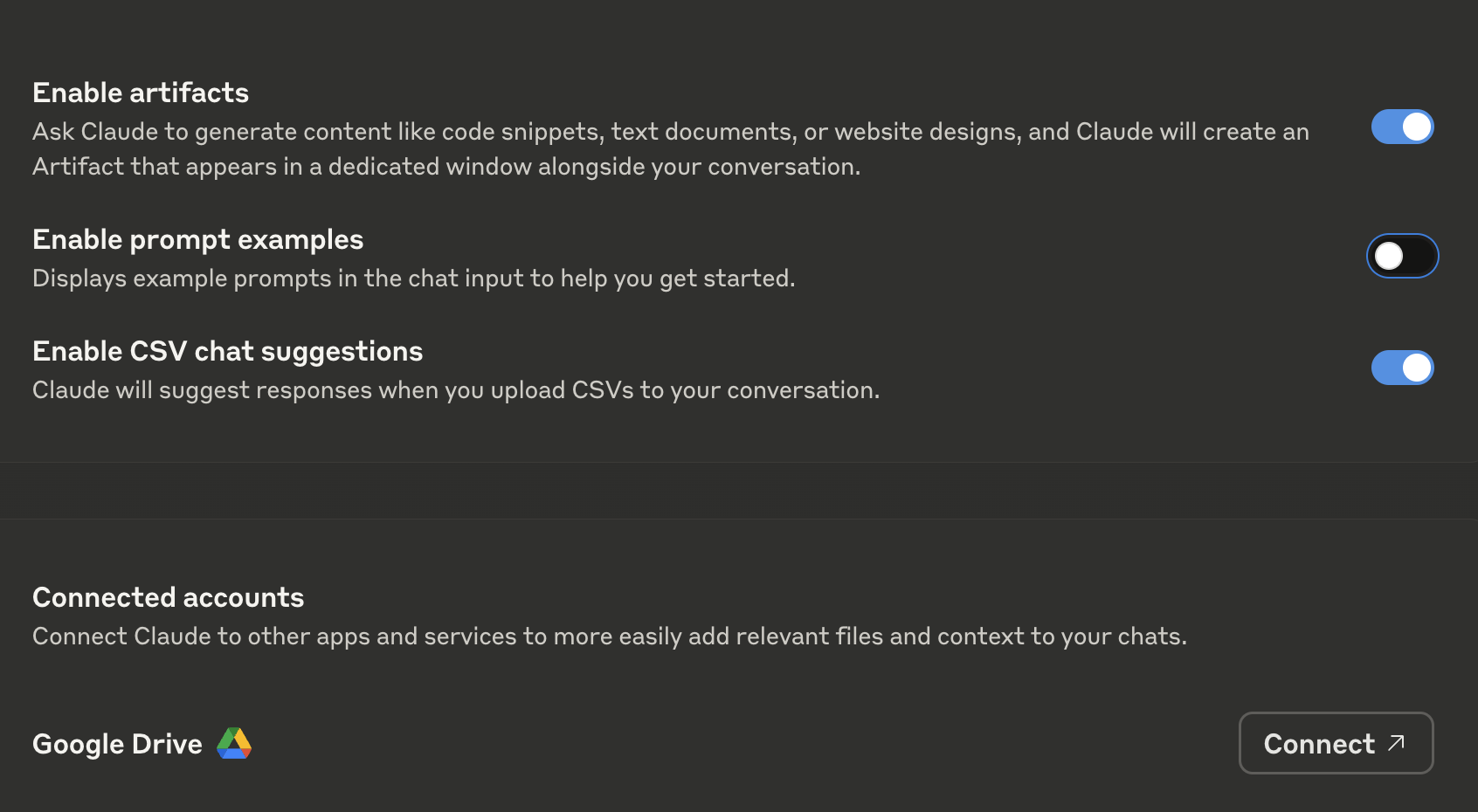Screen dimensions: 1478x812
Task: Click the "Enable CSV chat suggestions" heading
Action: (227, 351)
